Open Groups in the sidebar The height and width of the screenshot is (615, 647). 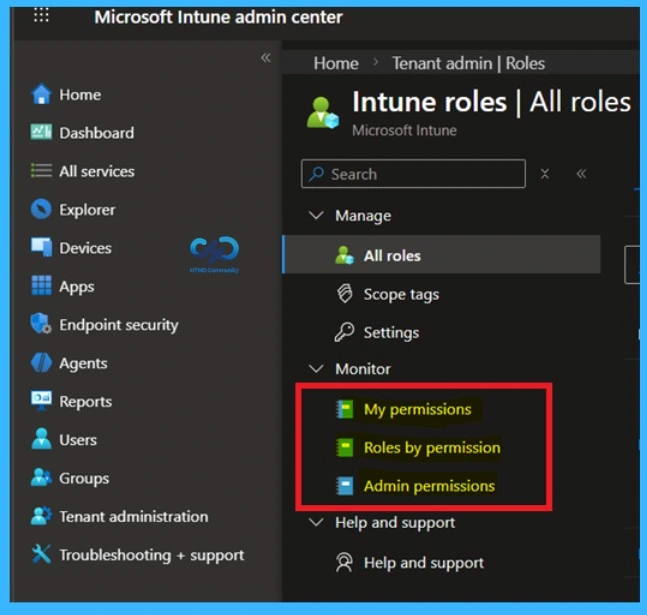[x=84, y=479]
